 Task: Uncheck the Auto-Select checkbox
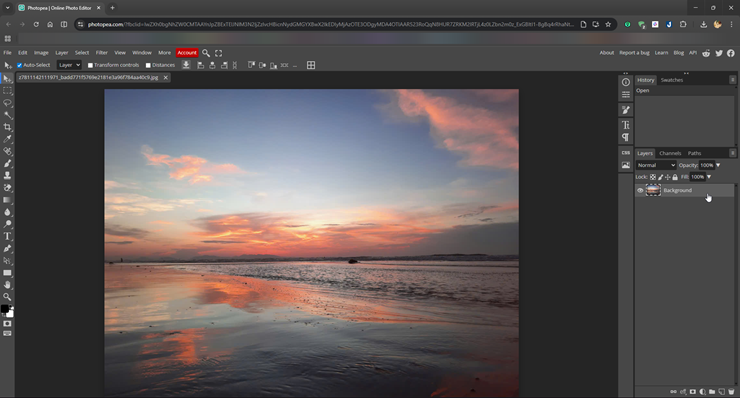tap(19, 65)
